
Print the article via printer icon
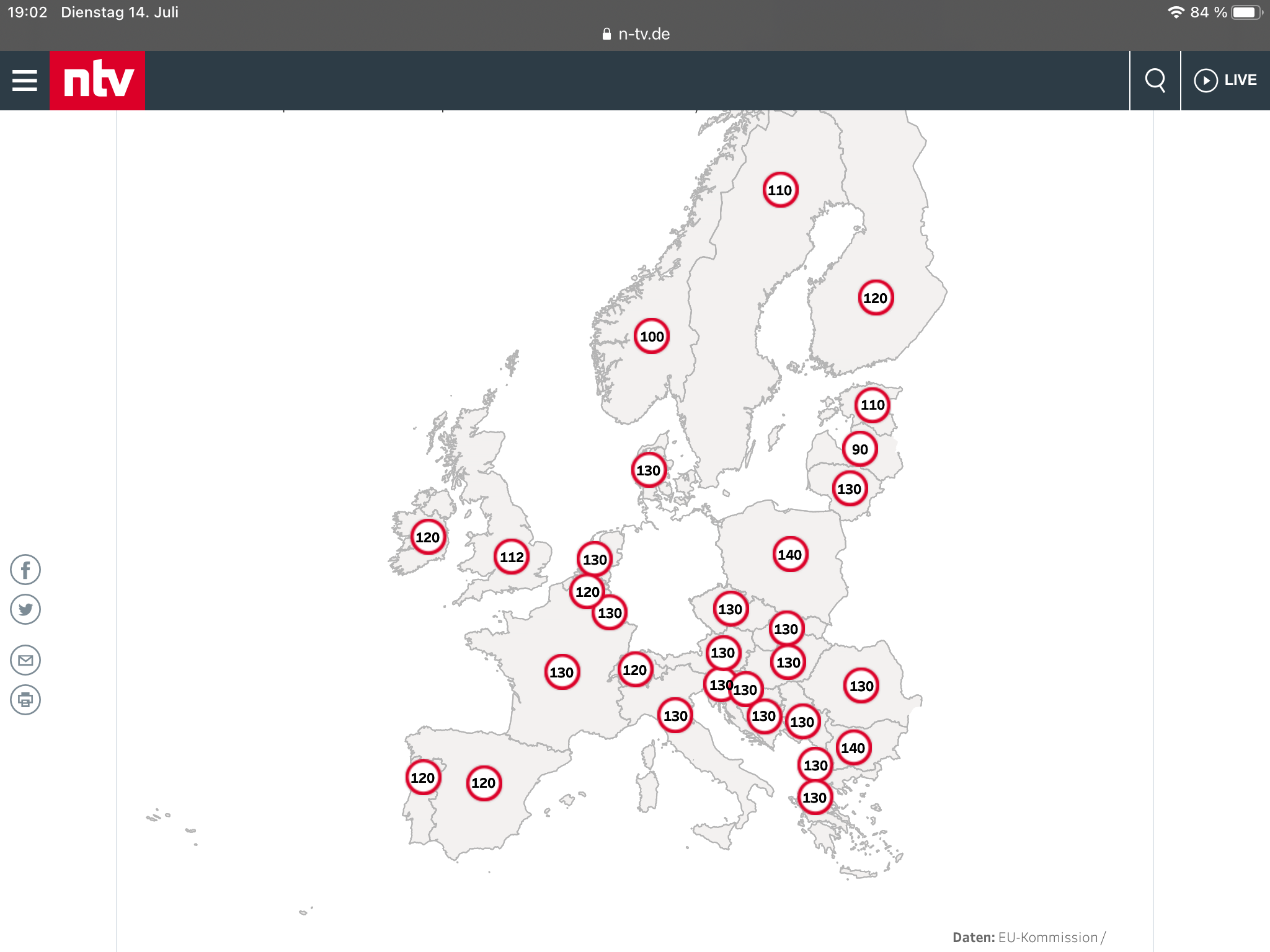pyautogui.click(x=25, y=700)
